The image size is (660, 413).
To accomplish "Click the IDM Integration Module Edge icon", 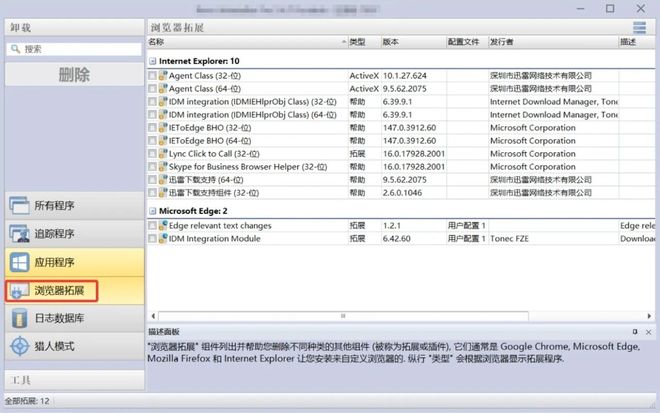I will (x=163, y=239).
